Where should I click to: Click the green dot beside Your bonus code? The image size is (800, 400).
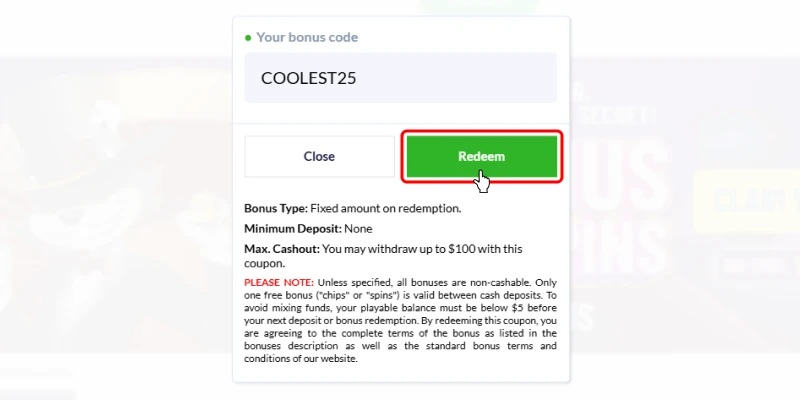click(248, 37)
